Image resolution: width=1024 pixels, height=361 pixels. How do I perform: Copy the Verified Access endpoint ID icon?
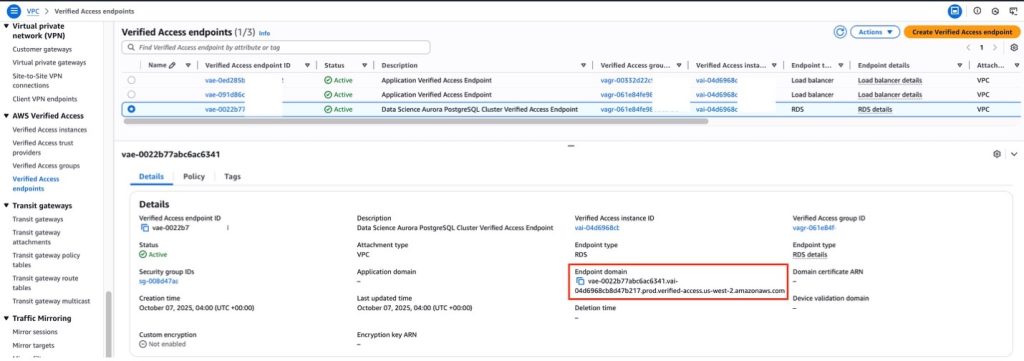tap(145, 228)
